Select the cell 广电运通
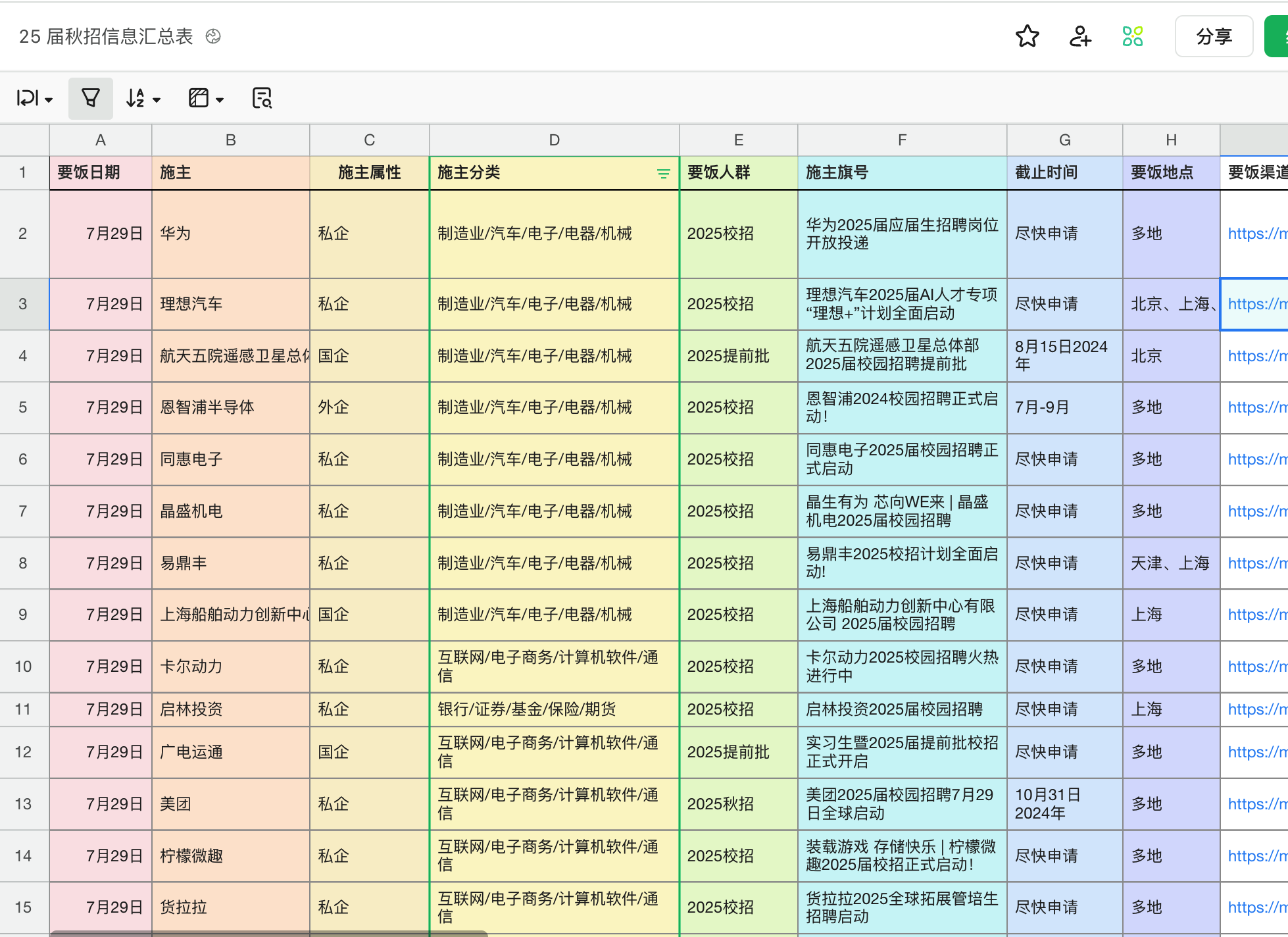The width and height of the screenshot is (1288, 937). point(231,752)
